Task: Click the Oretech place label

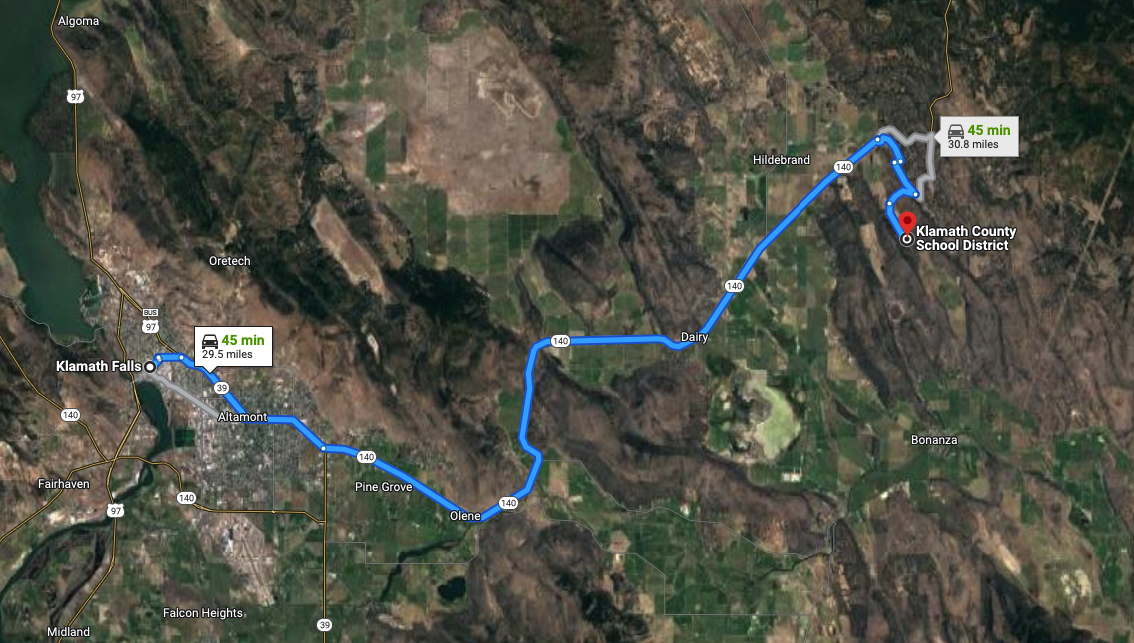Action: click(229, 261)
